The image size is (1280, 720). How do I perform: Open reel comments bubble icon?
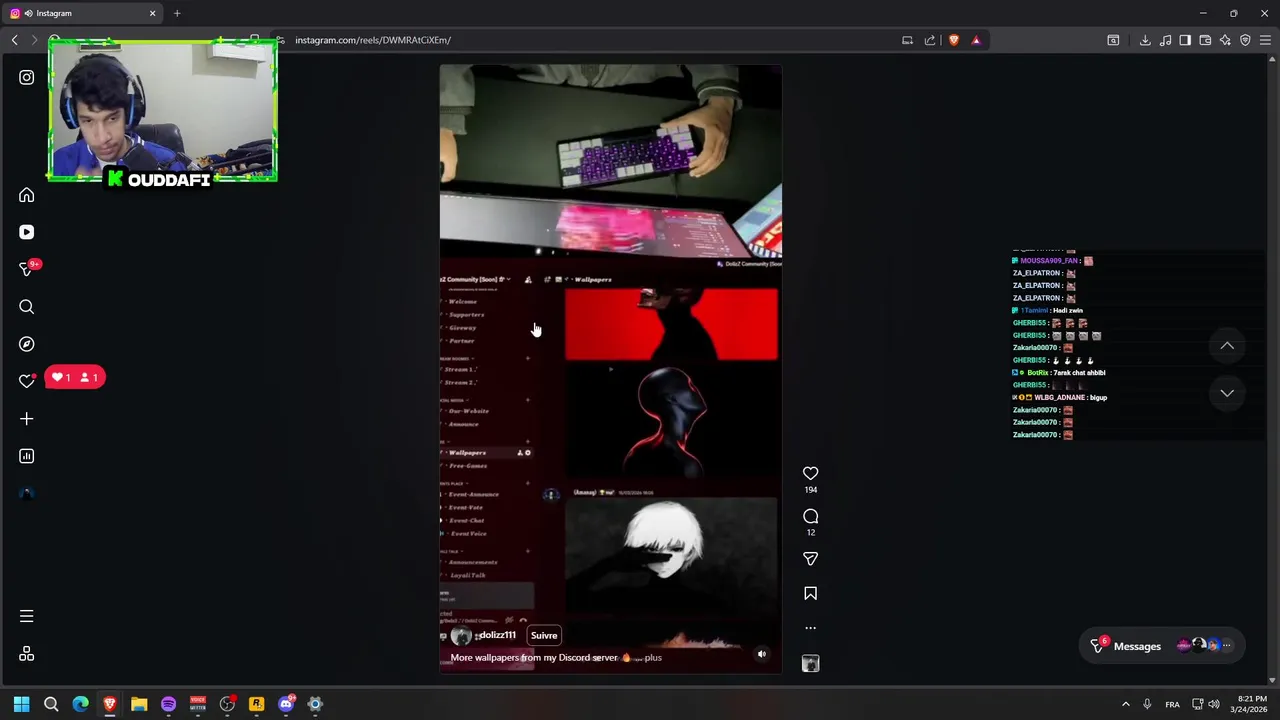(810, 516)
